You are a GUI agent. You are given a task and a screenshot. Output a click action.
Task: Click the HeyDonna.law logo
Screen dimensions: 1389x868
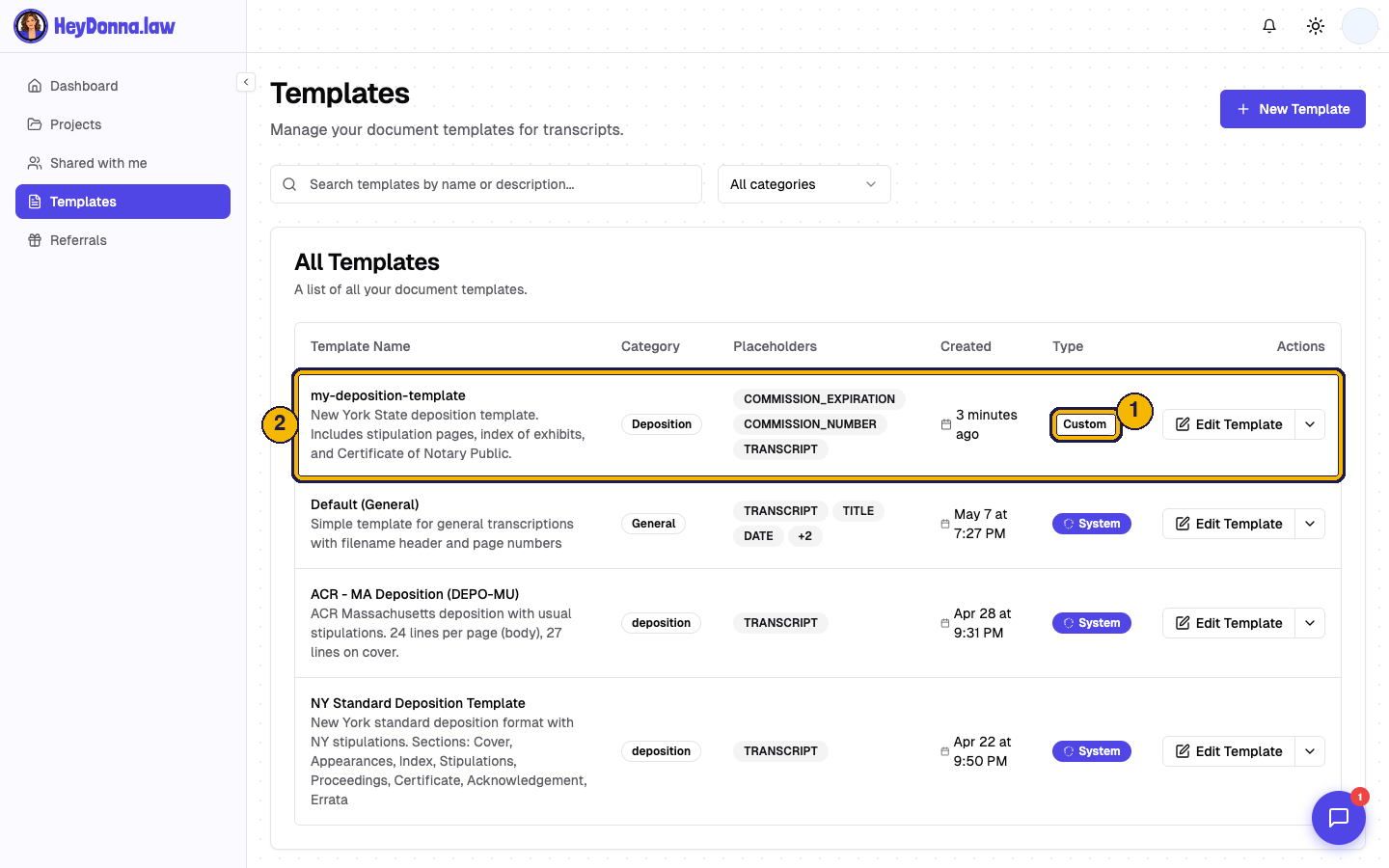[x=95, y=26]
